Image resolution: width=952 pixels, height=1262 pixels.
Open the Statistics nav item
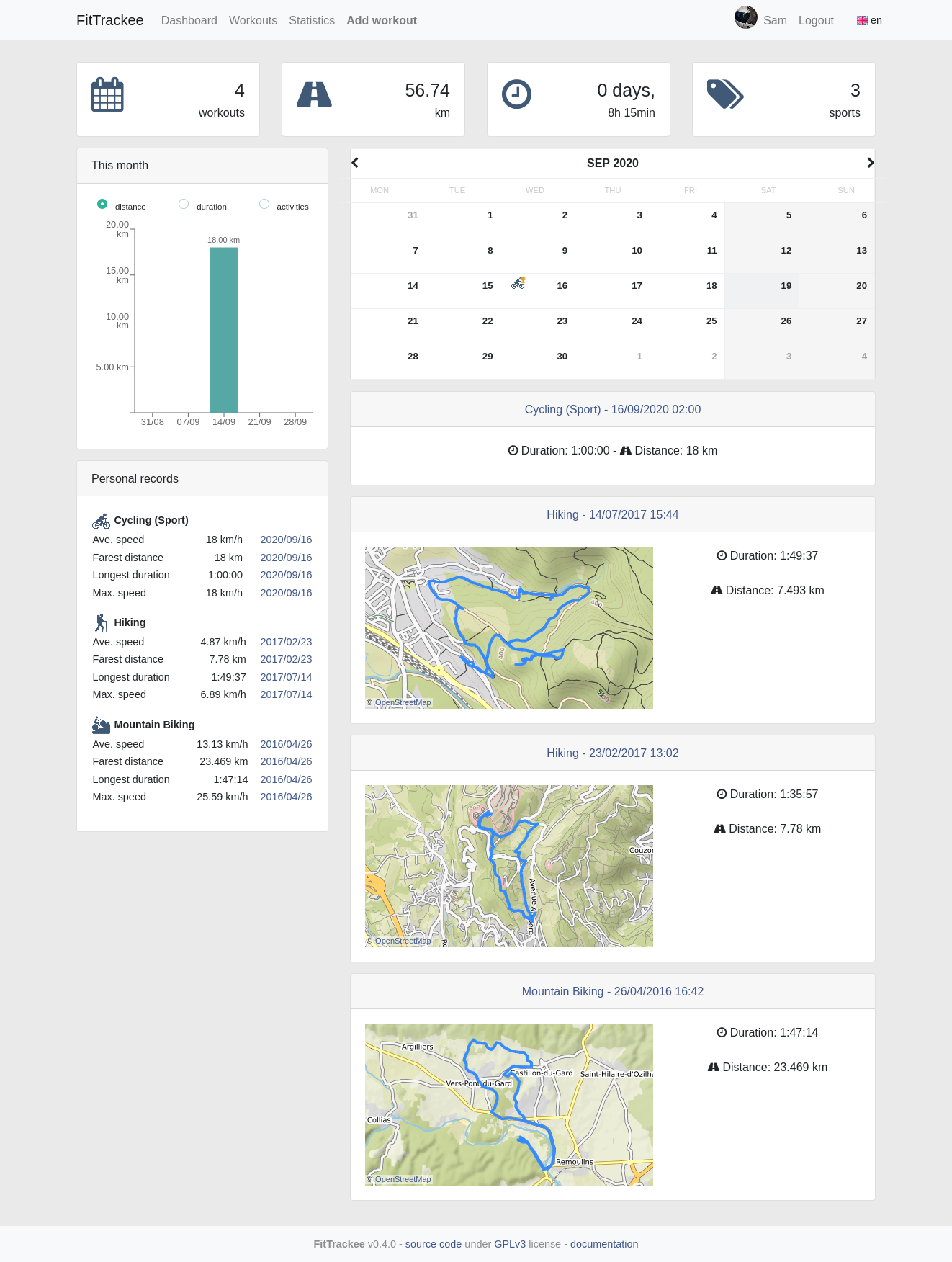(x=312, y=21)
